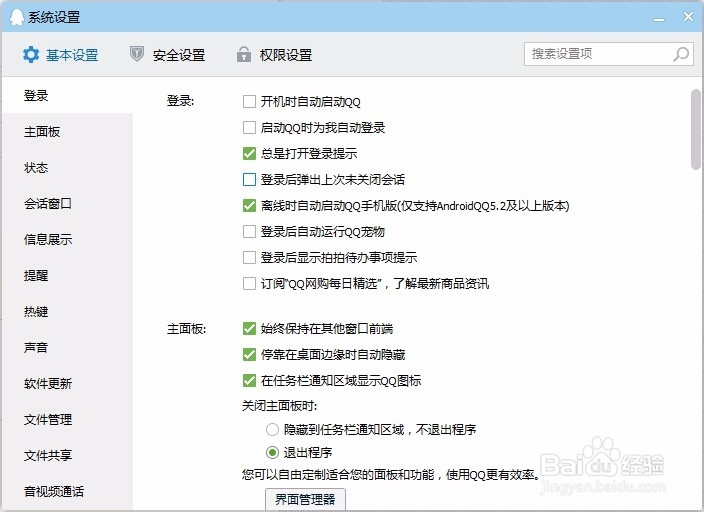704x512 pixels.
Task: Select 文件管理 in the sidebar
Action: click(x=67, y=419)
